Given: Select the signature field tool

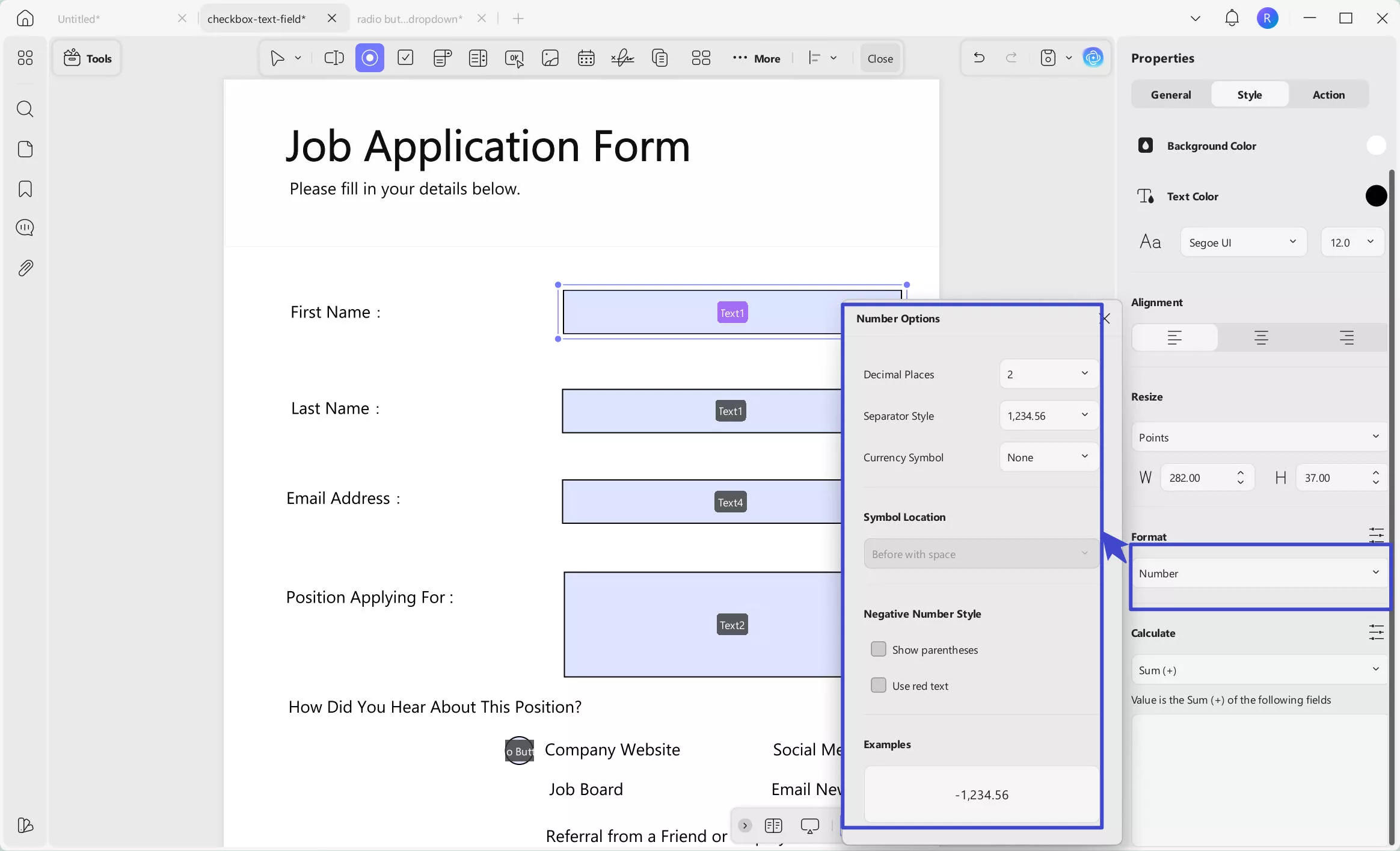Looking at the screenshot, I should click(x=622, y=58).
